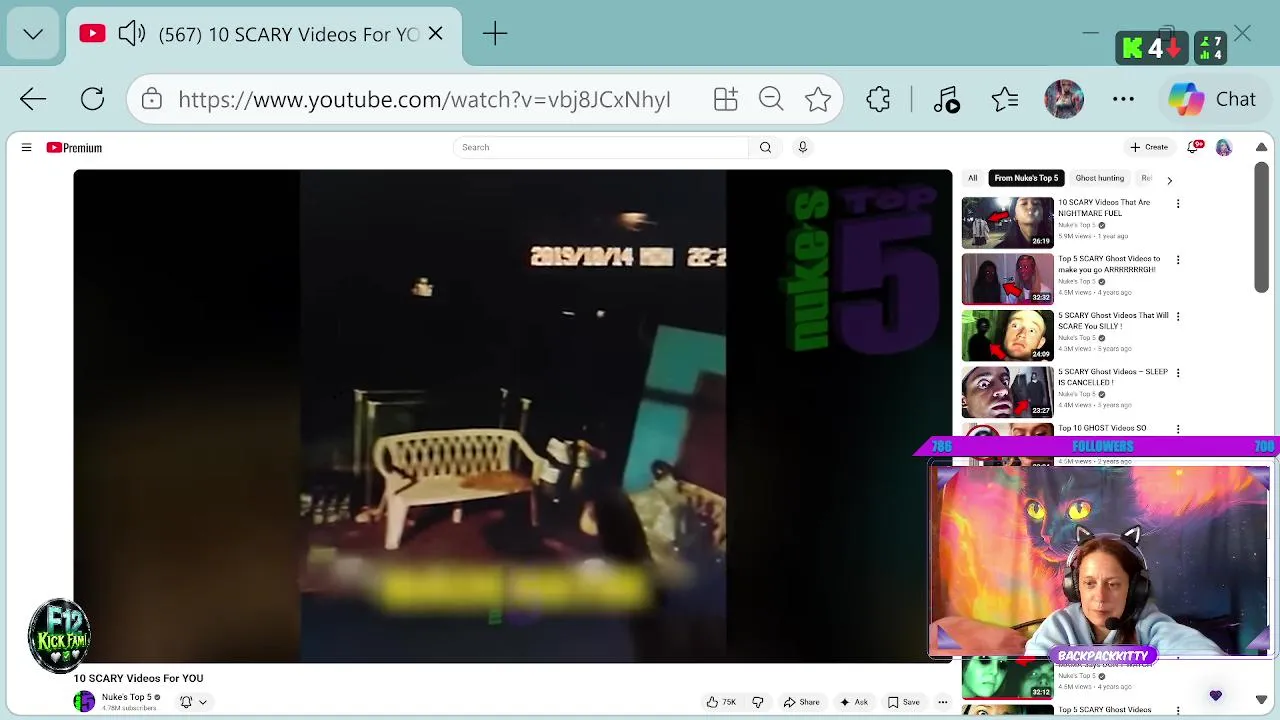The image size is (1280, 720).
Task: Open options for the Top 10 GHOST Videos entry
Action: pyautogui.click(x=1178, y=429)
